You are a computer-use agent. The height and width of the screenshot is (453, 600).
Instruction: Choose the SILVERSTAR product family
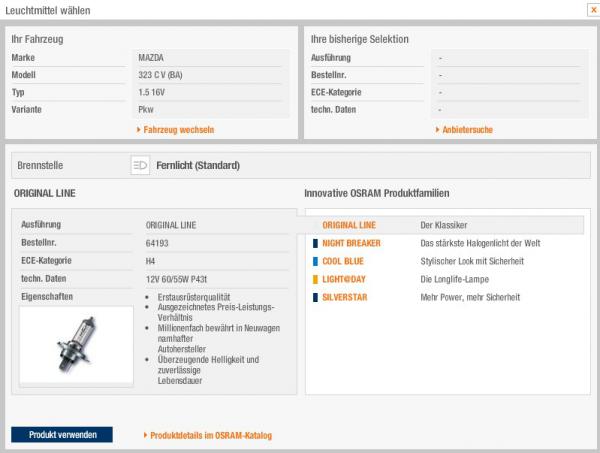[345, 297]
